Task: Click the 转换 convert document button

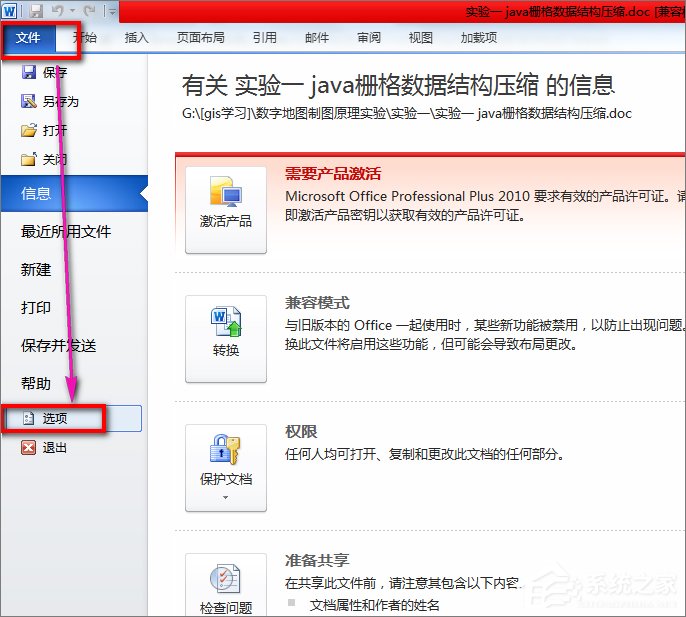Action: (x=226, y=339)
